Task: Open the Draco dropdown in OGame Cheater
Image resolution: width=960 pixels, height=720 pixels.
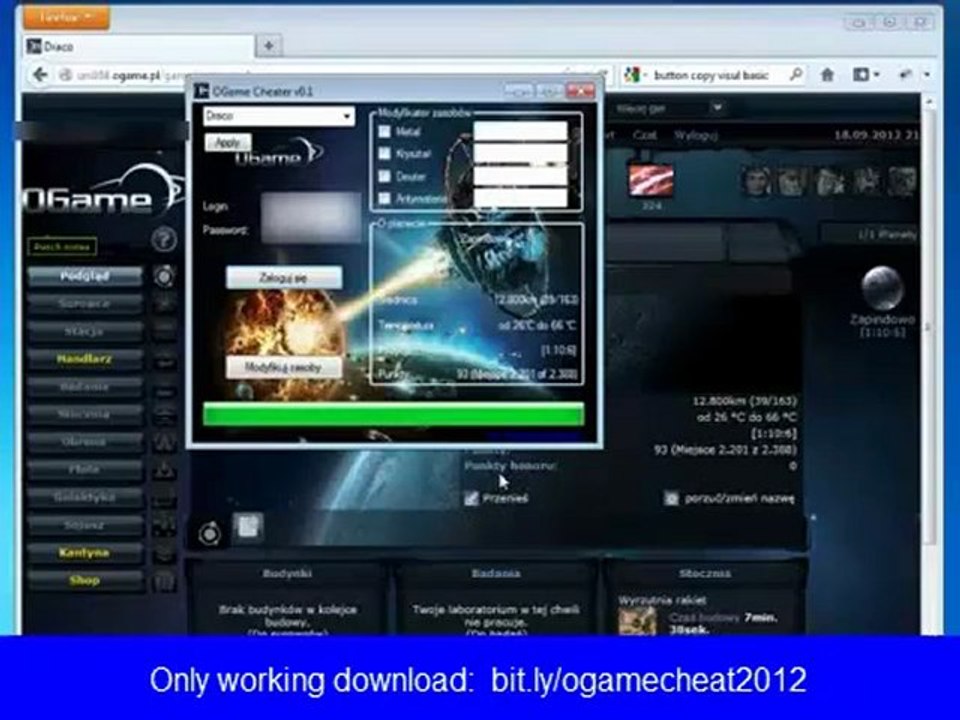Action: click(x=279, y=116)
